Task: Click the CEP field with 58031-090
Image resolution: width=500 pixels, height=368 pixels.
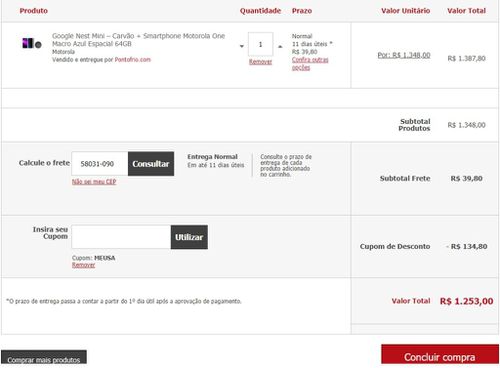Action: tap(100, 164)
